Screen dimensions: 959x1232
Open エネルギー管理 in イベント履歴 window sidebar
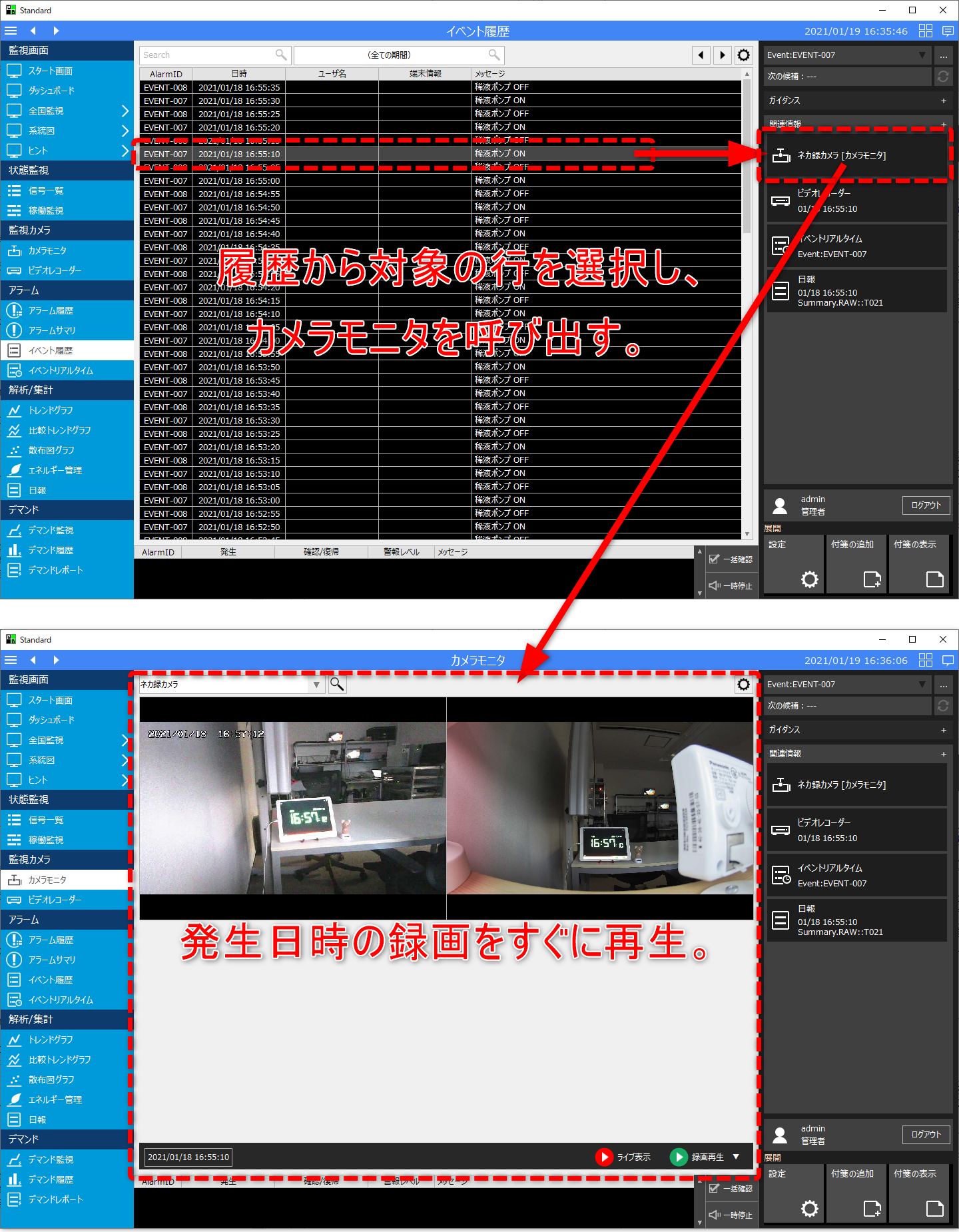67,470
